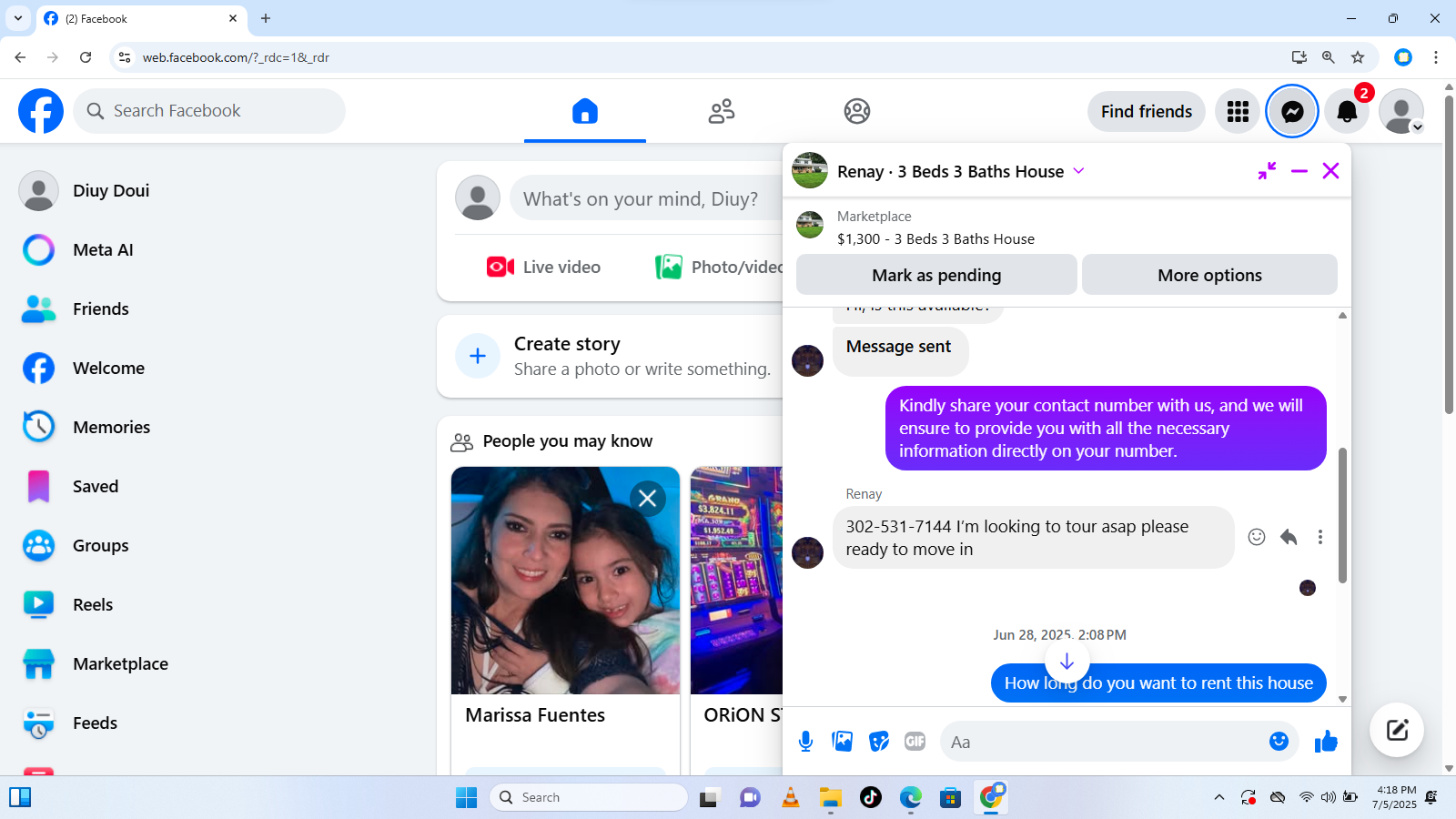Open TikTok from the taskbar

coord(871,798)
